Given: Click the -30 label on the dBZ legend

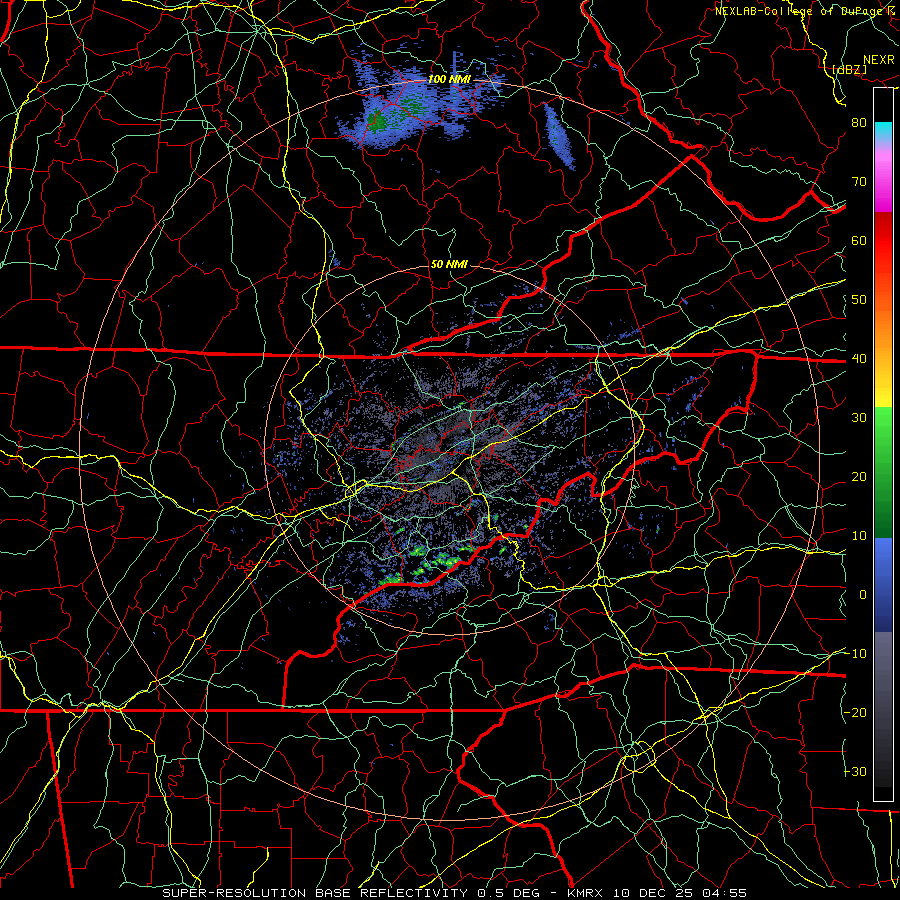Looking at the screenshot, I should click(855, 772).
